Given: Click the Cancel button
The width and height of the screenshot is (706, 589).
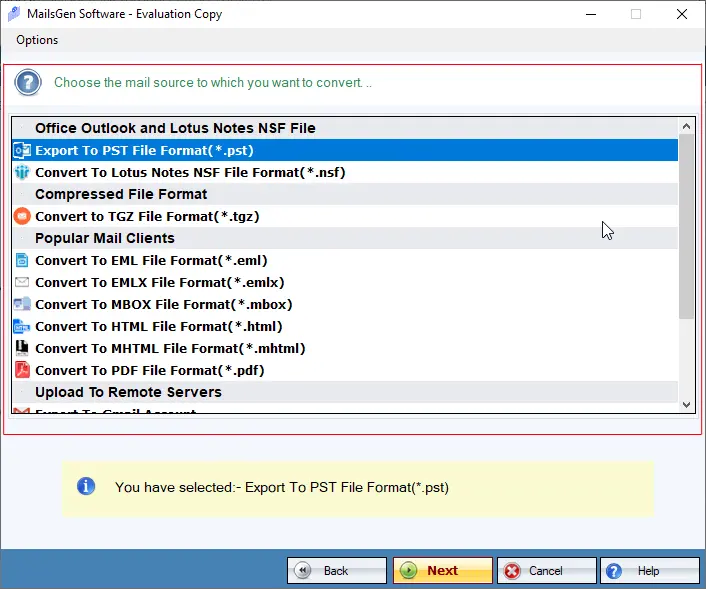Looking at the screenshot, I should (x=547, y=571).
